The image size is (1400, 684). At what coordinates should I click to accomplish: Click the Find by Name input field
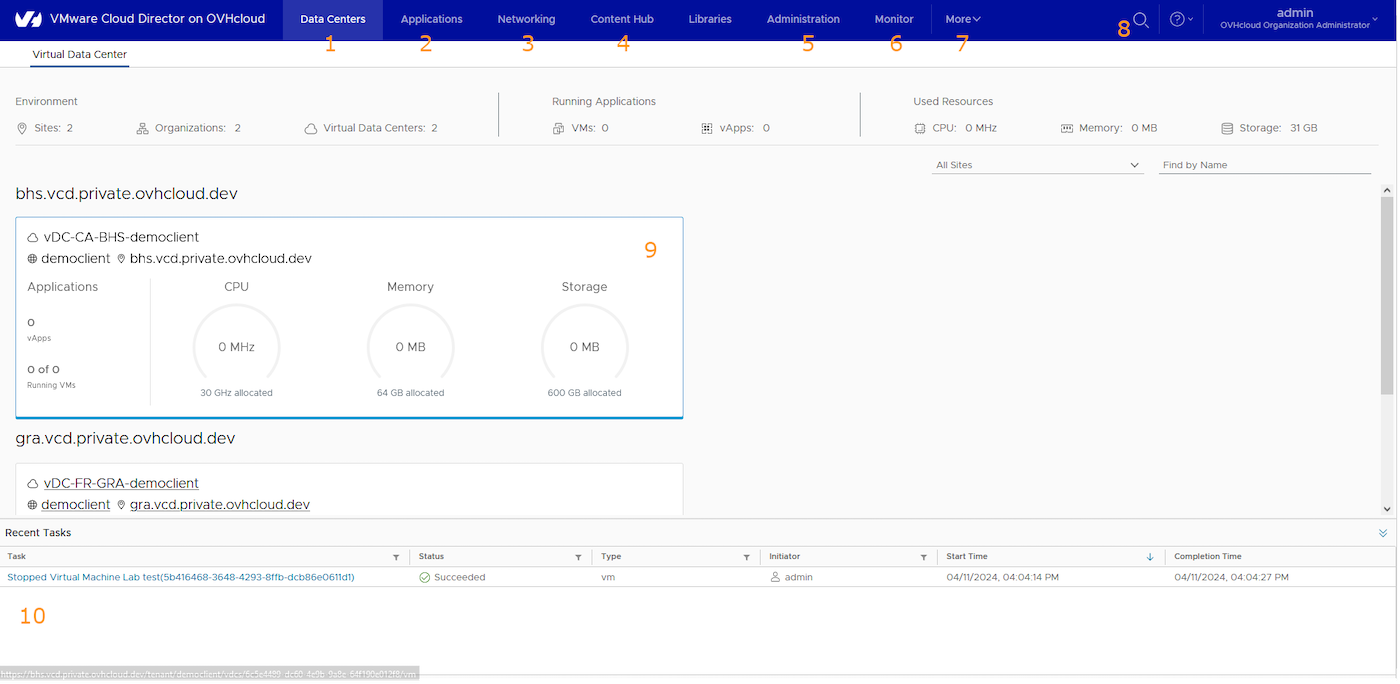[1263, 164]
